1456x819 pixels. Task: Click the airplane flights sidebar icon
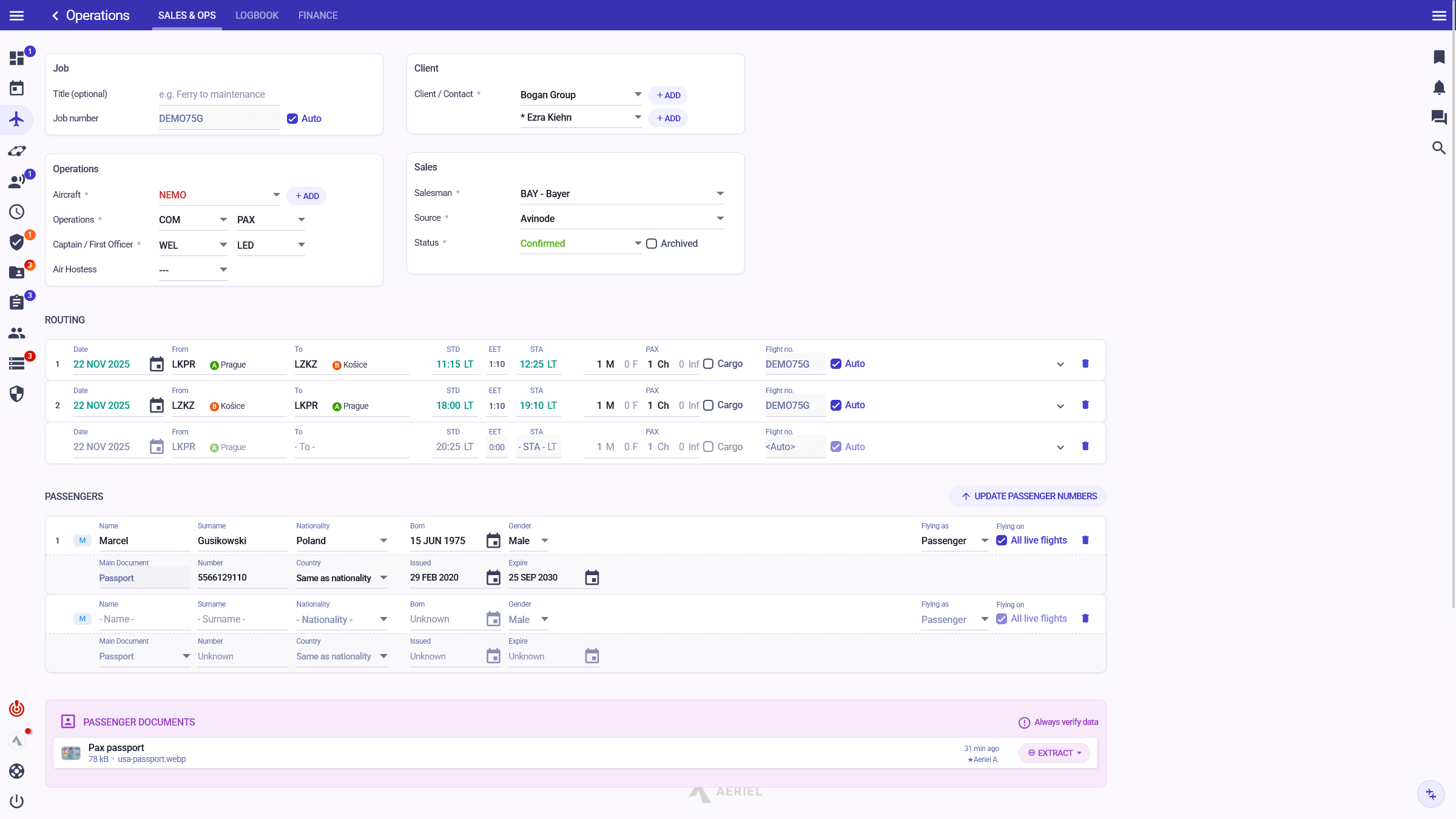[16, 119]
